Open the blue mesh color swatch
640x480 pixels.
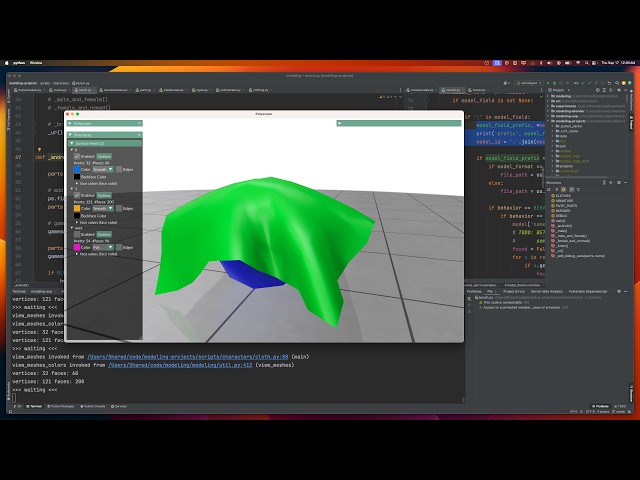pos(77,169)
